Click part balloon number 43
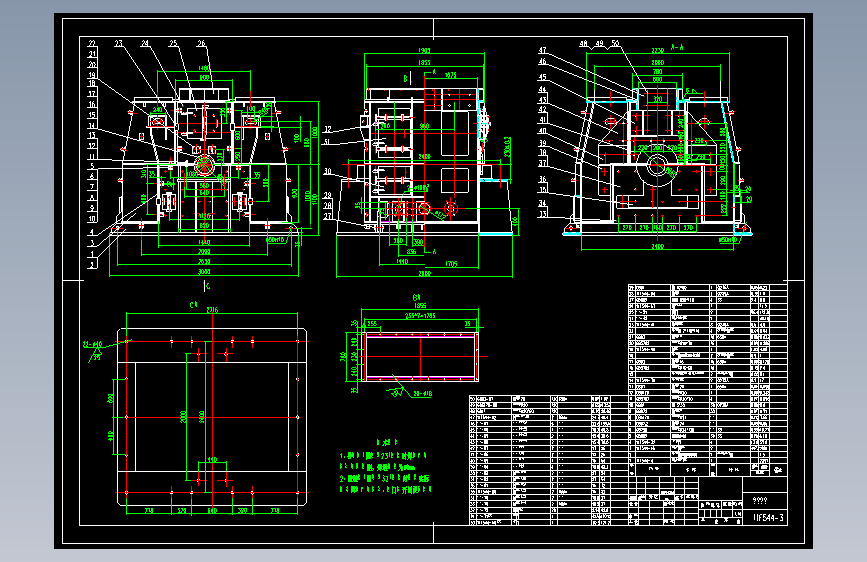 [542, 100]
